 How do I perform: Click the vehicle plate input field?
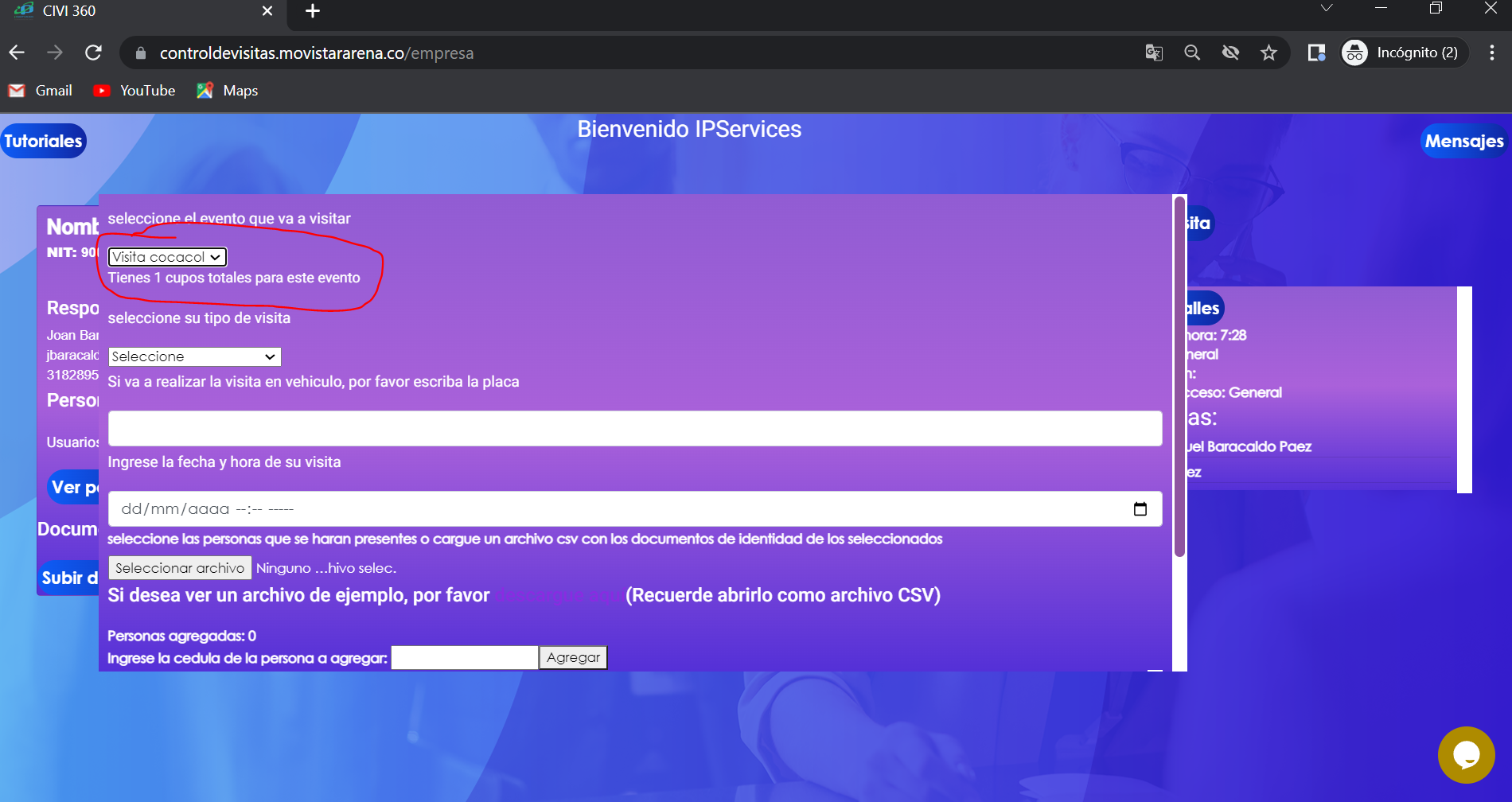pos(634,428)
